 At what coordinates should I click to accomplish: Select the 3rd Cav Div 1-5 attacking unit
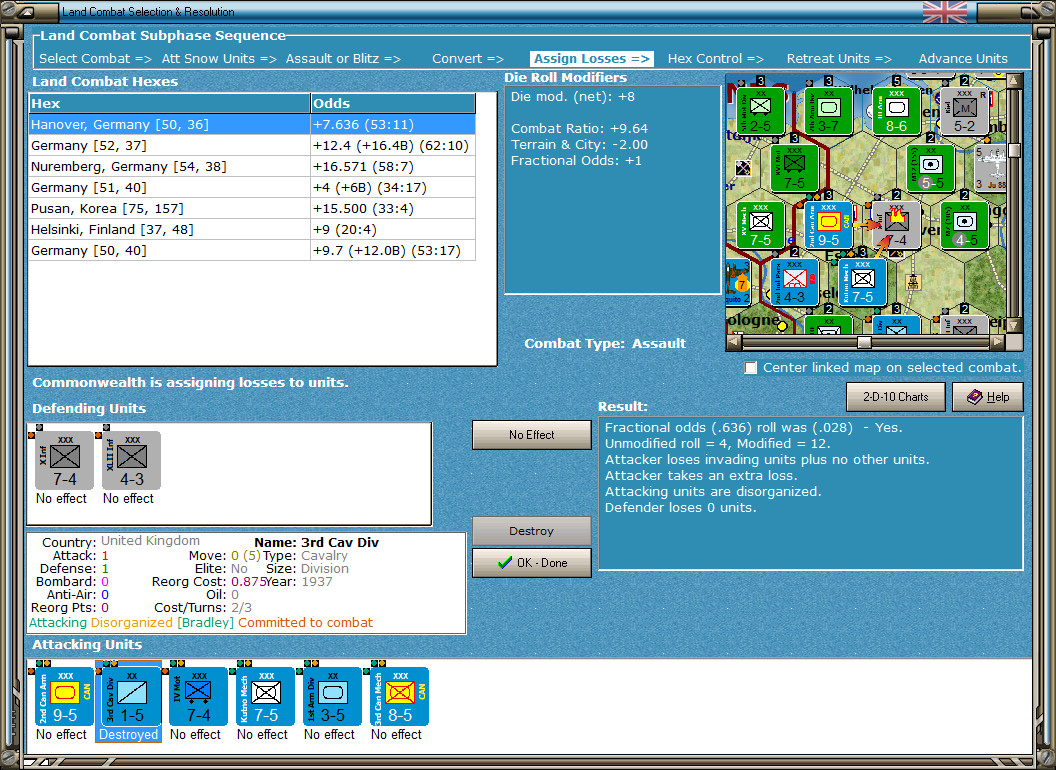pyautogui.click(x=131, y=697)
